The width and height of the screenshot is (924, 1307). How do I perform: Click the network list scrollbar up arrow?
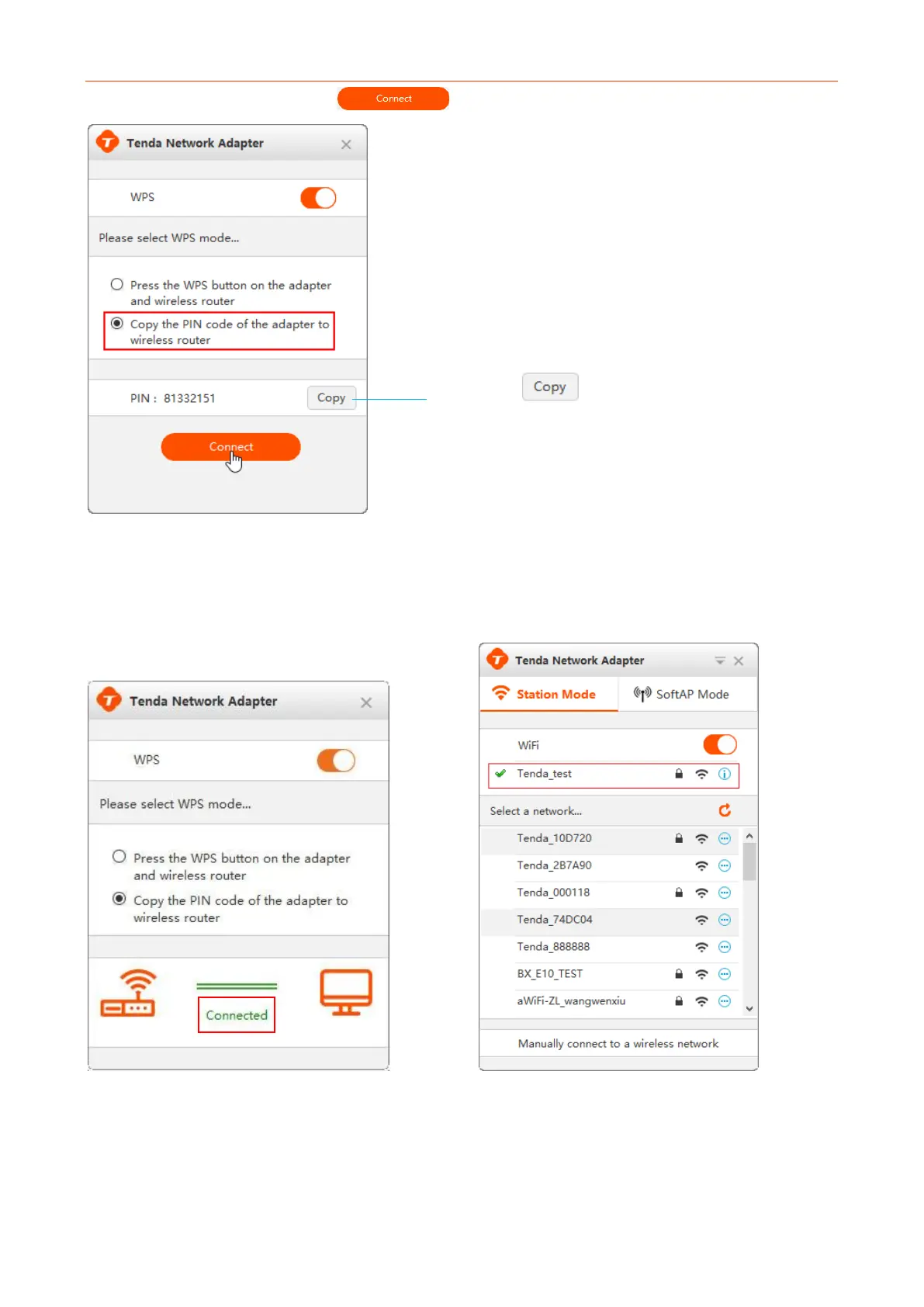coord(749,837)
